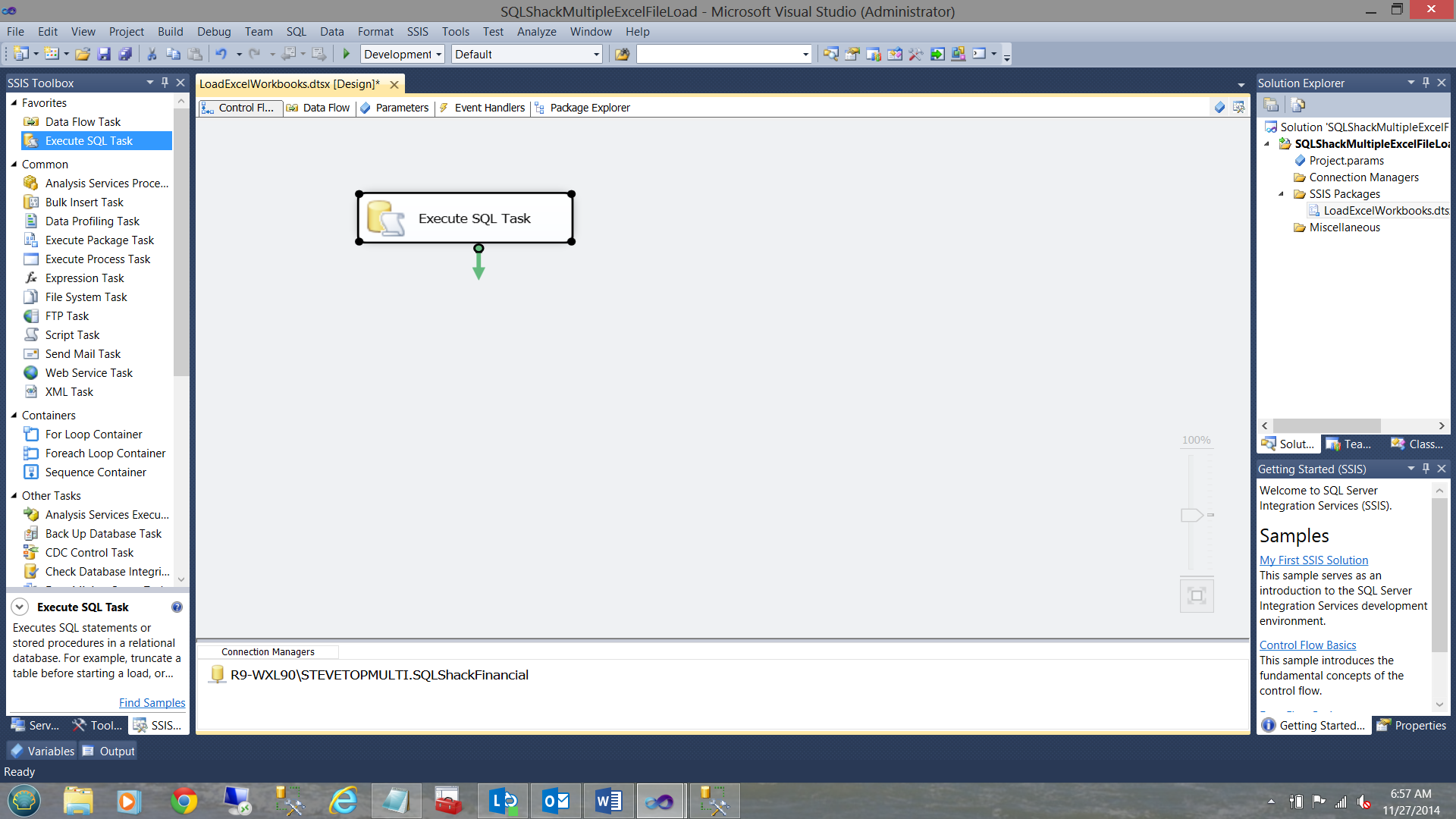The height and width of the screenshot is (819, 1456).
Task: Select Script Task in SSIS Toolbox
Action: pyautogui.click(x=72, y=335)
